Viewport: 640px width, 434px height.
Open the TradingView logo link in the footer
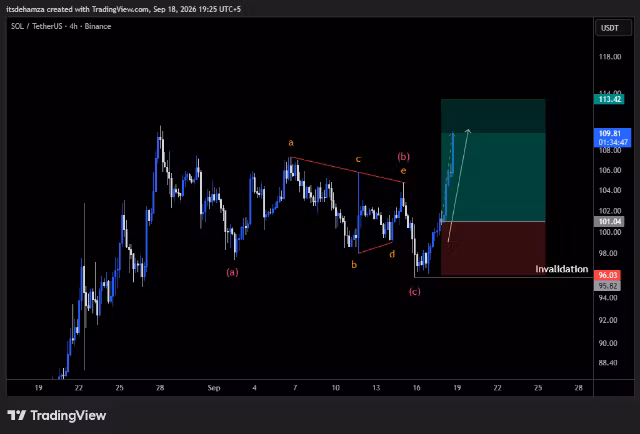pos(57,416)
